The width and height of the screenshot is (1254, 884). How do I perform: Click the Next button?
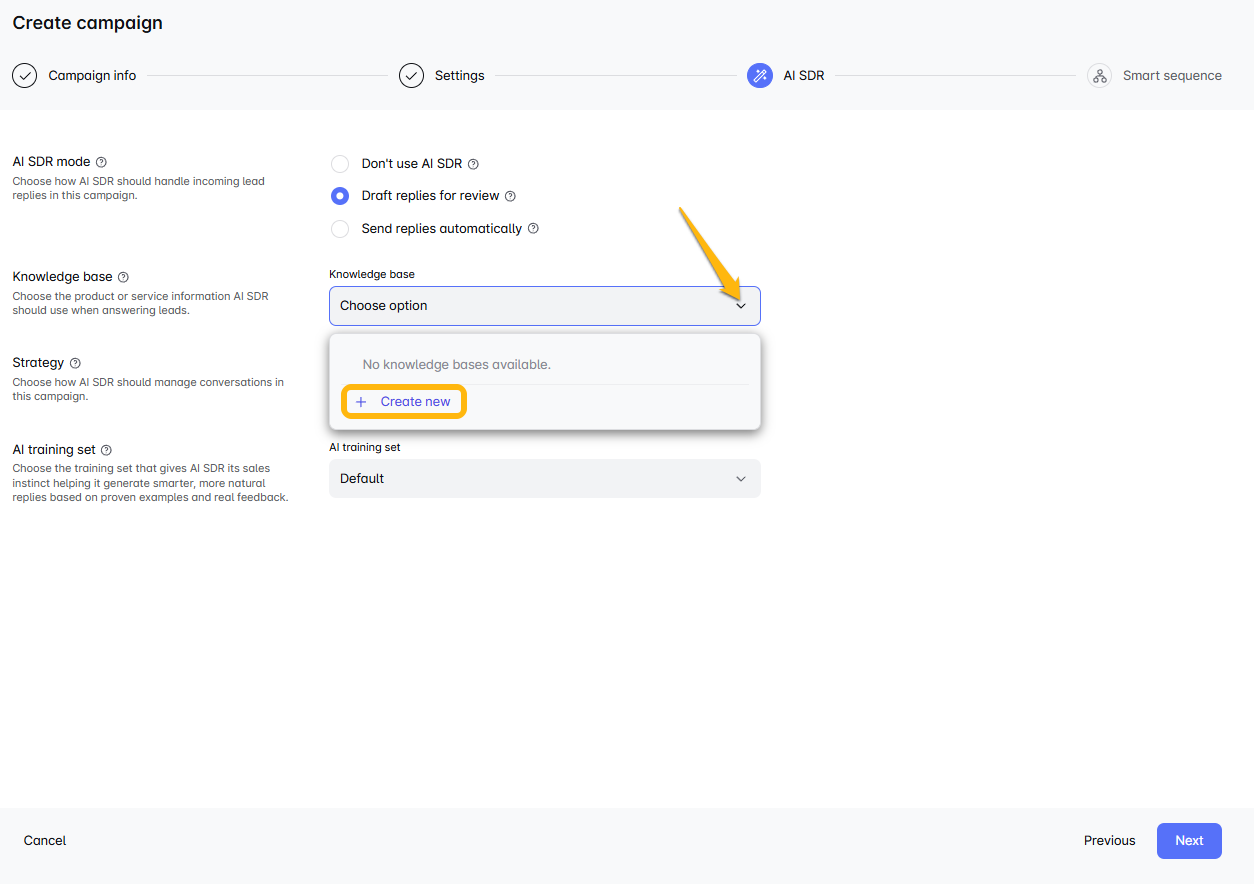pos(1189,841)
